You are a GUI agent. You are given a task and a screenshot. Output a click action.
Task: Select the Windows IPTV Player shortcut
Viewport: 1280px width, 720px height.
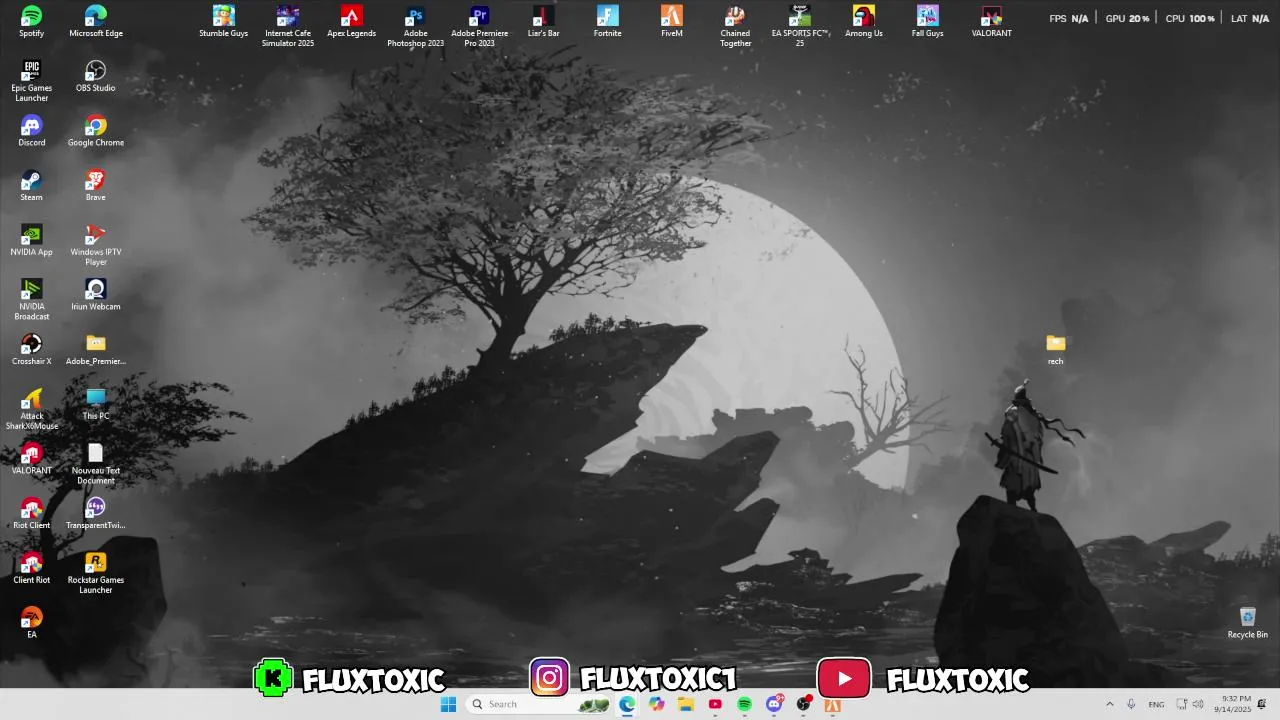pos(96,245)
